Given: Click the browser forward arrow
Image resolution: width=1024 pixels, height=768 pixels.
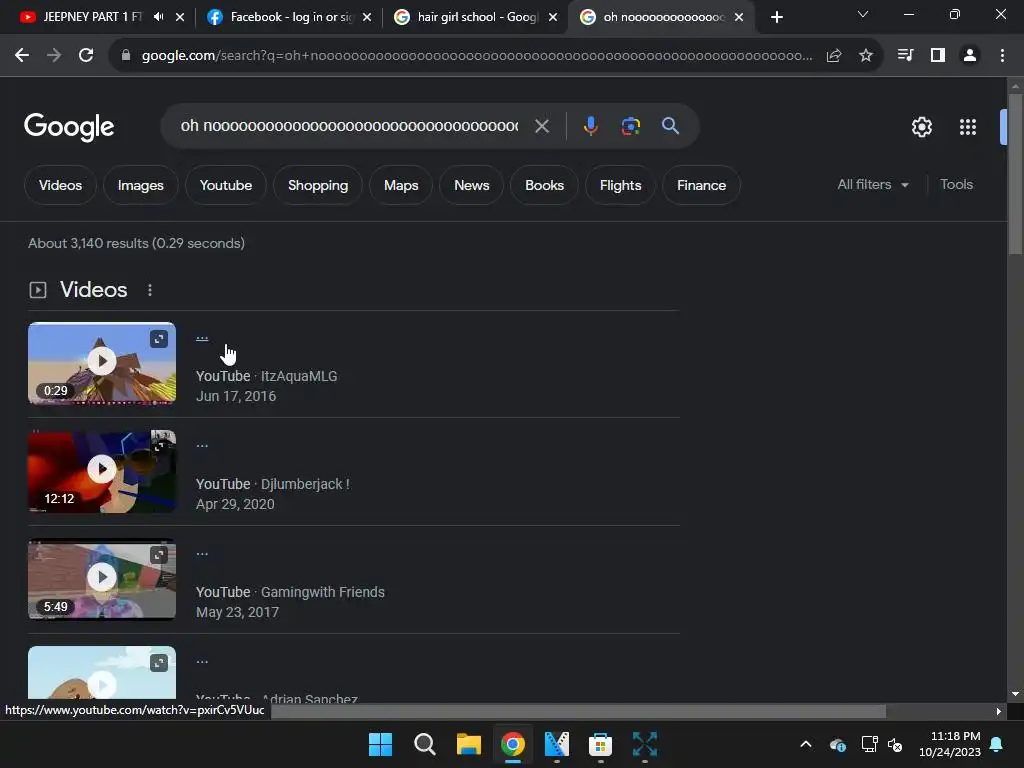Looking at the screenshot, I should pos(54,56).
